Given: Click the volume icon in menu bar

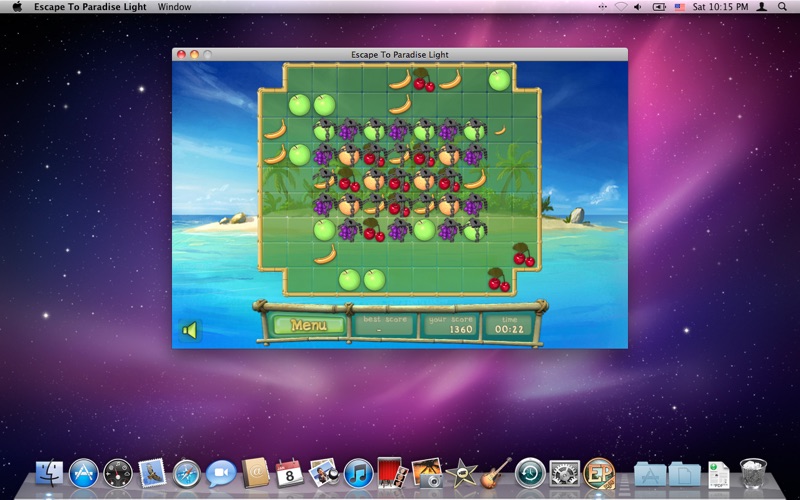Looking at the screenshot, I should click(x=637, y=7).
